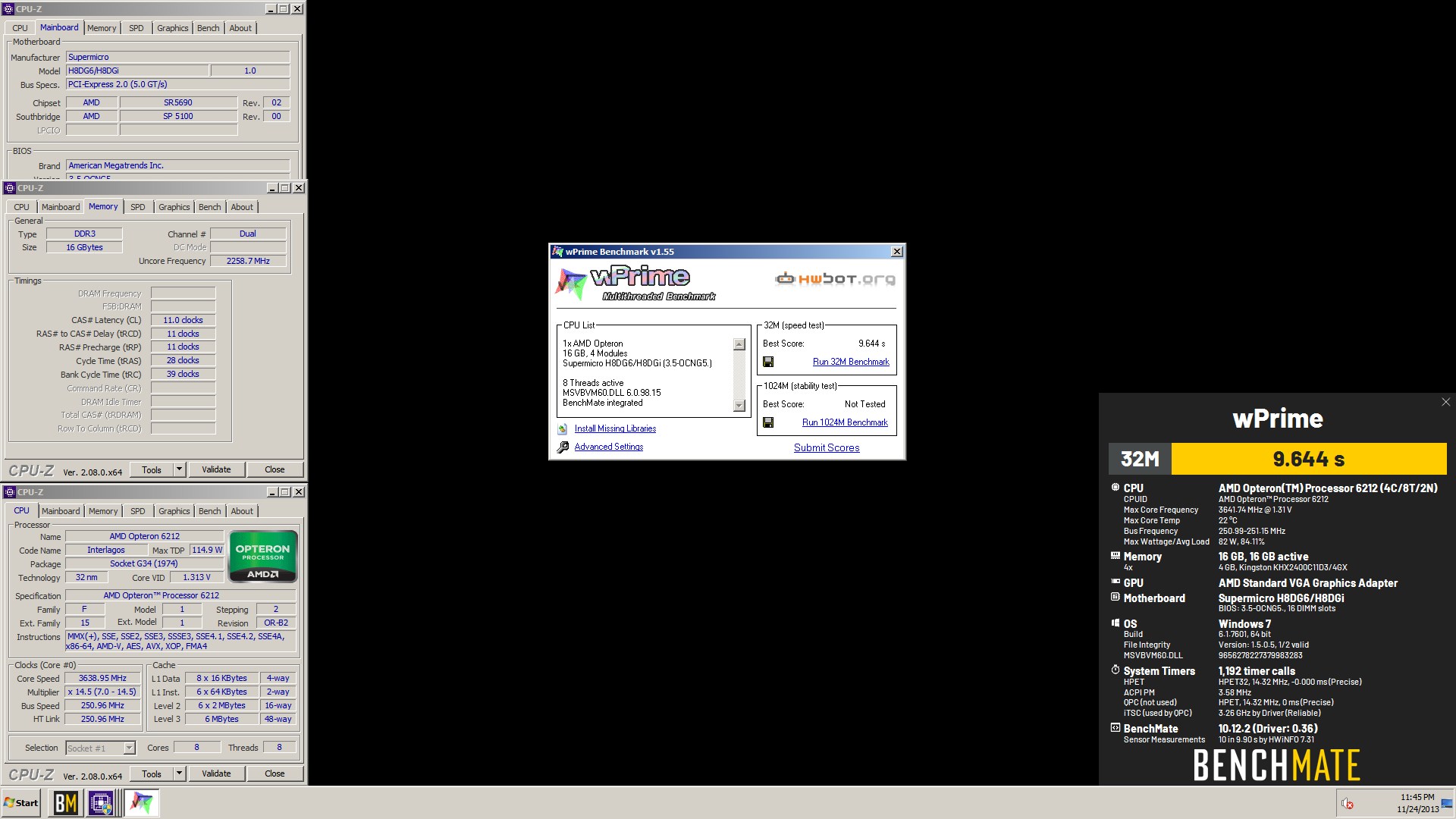
Task: Click the Multiplier value x 14.5
Action: click(102, 692)
